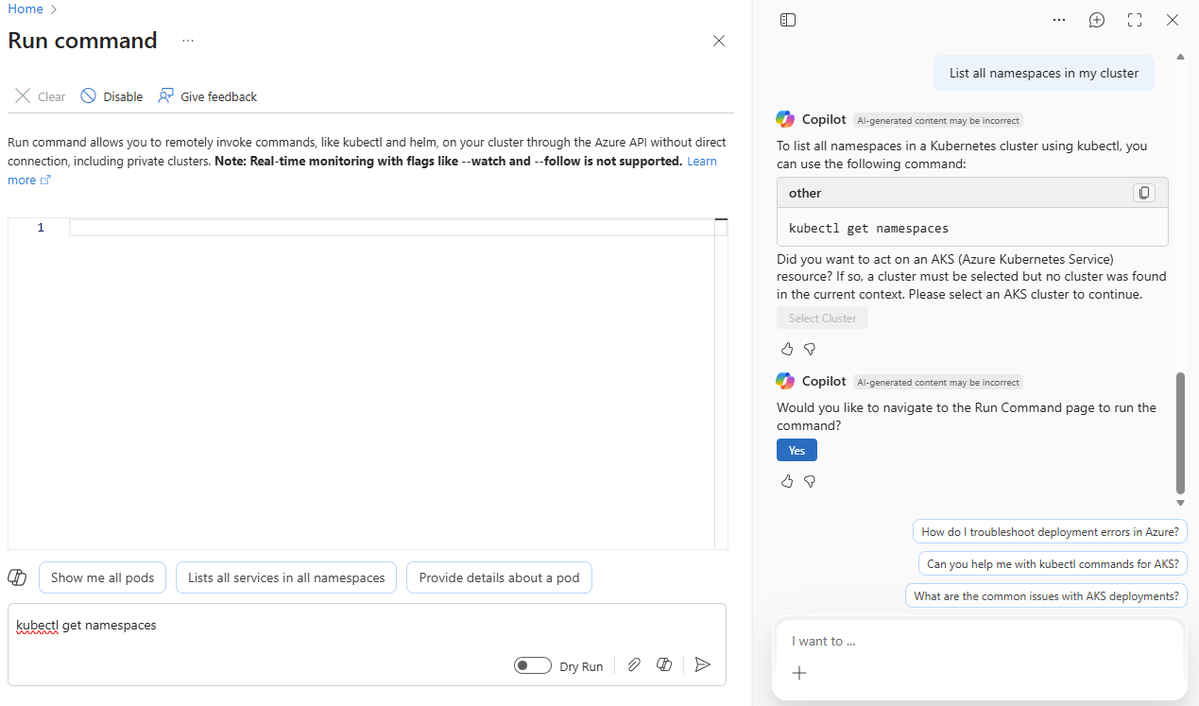Click the breadcrumb chevron after Home
1199x706 pixels.
[x=54, y=9]
